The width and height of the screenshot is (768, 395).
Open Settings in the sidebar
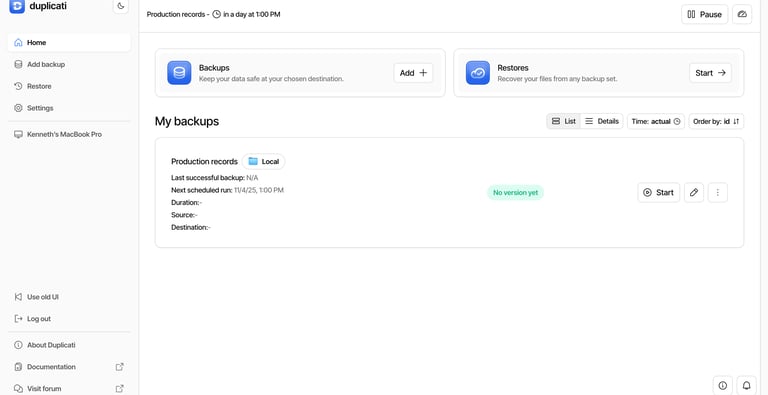69,108
